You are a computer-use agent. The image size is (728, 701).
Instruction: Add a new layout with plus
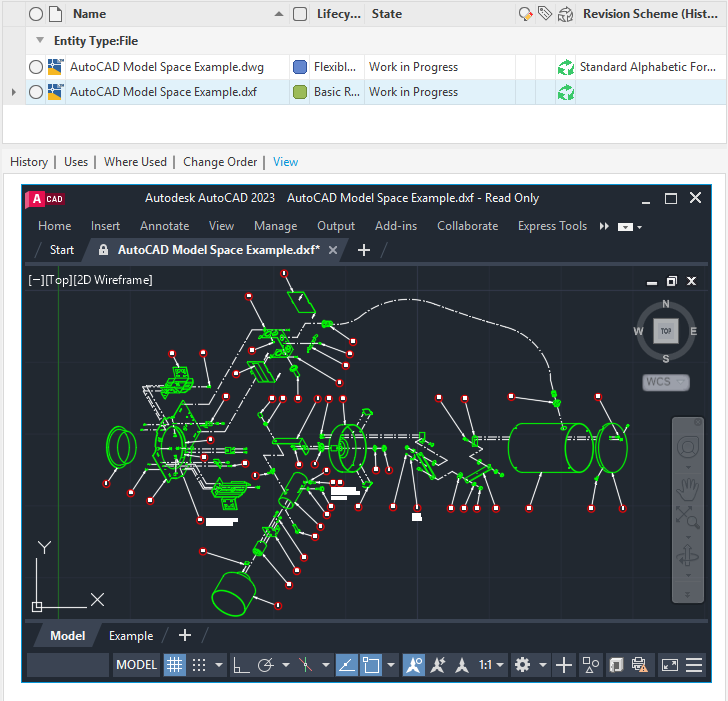pyautogui.click(x=185, y=635)
